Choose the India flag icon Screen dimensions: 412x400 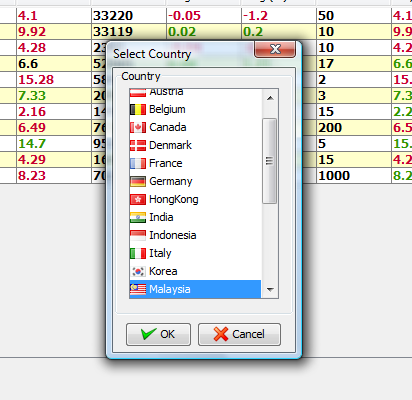(x=138, y=217)
